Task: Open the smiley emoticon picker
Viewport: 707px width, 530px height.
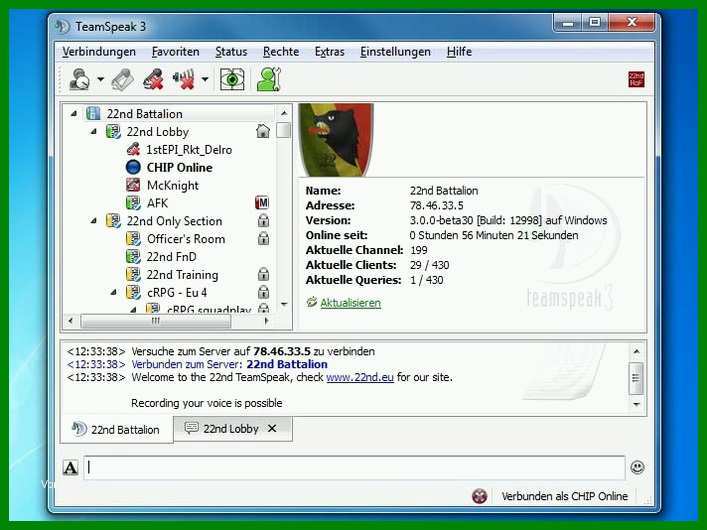Action: (637, 467)
